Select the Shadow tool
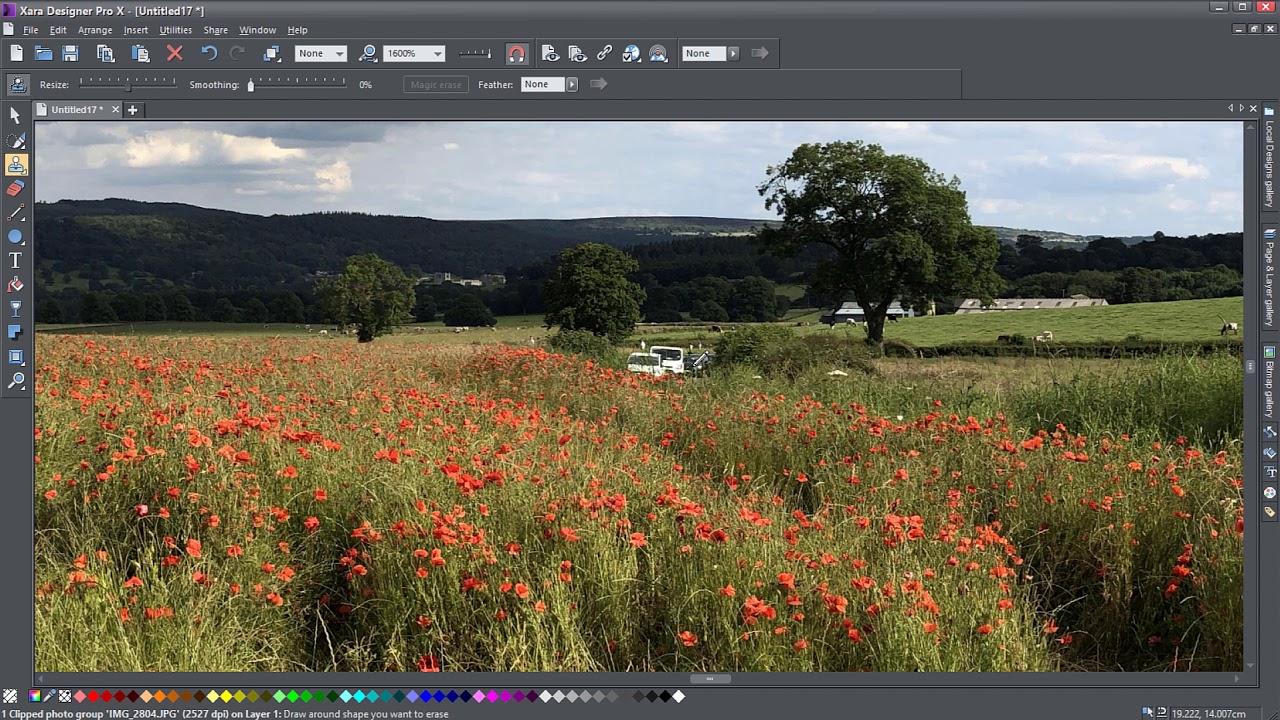 pos(15,333)
